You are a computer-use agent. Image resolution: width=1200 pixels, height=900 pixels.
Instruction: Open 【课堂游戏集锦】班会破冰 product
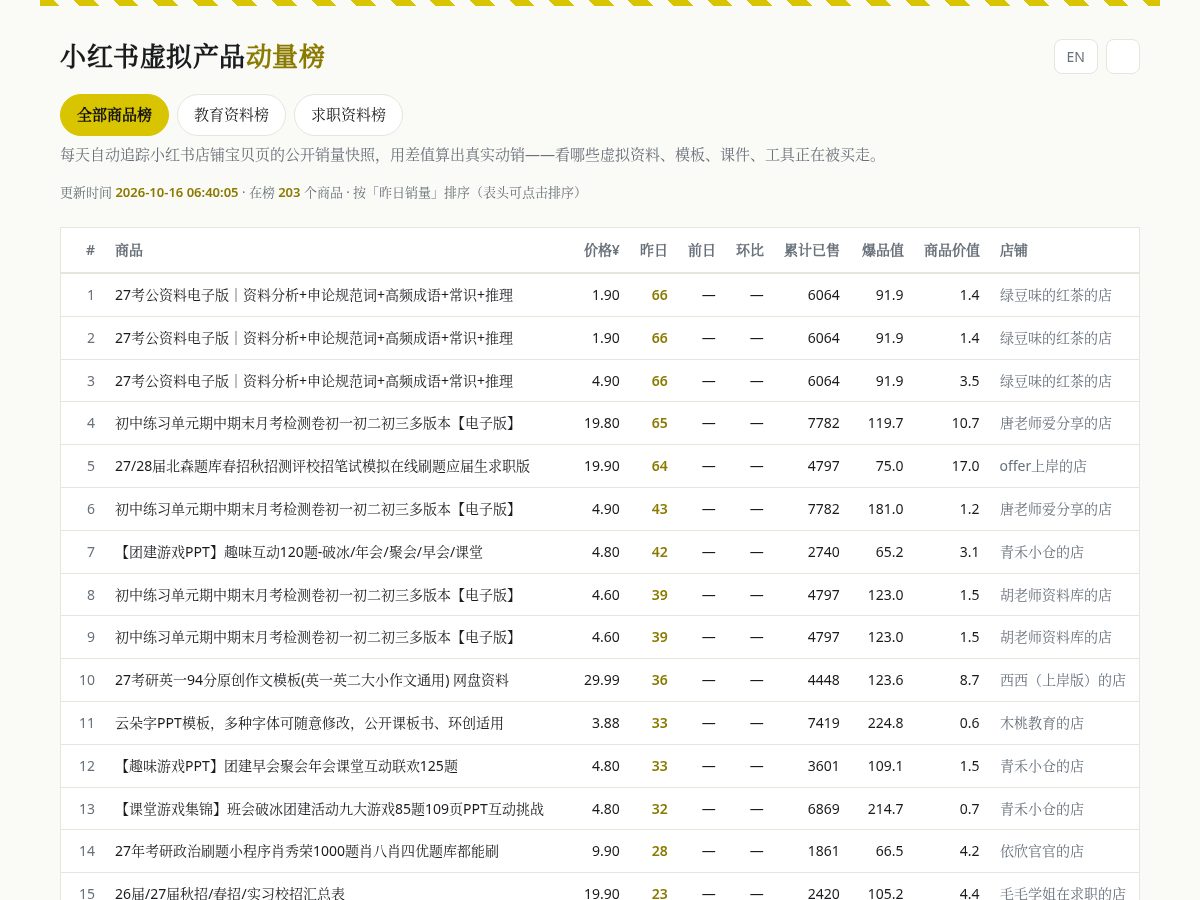click(x=330, y=809)
